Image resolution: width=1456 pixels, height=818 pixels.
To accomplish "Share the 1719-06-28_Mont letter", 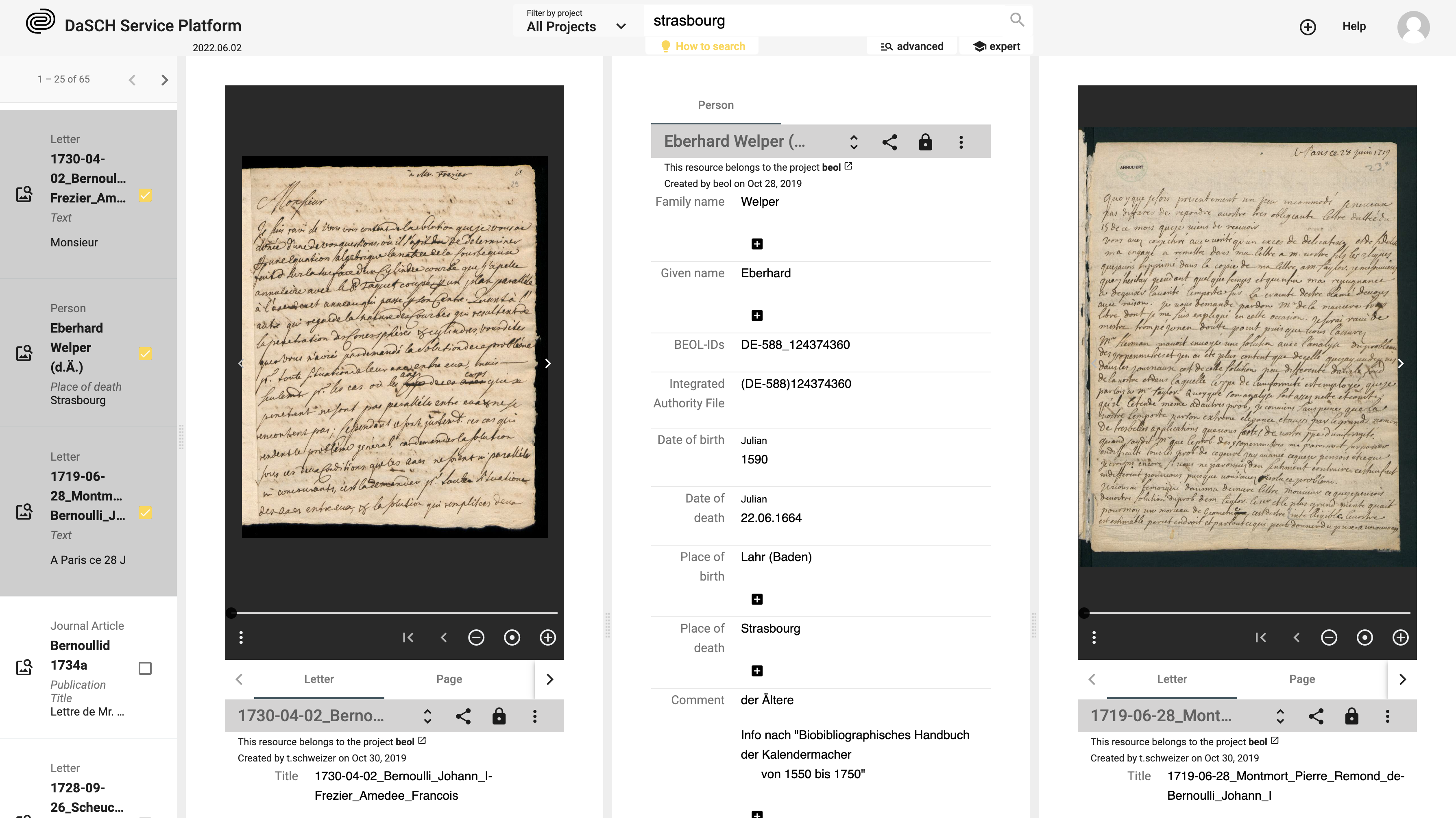I will pos(1316,716).
